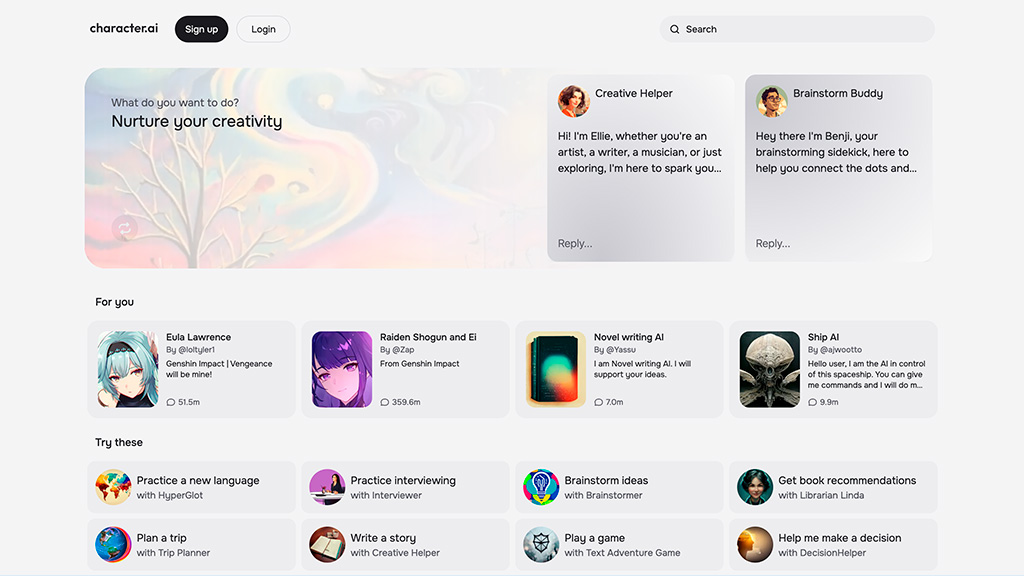
Task: Click Nurture your creativity heading
Action: pyautogui.click(x=197, y=121)
